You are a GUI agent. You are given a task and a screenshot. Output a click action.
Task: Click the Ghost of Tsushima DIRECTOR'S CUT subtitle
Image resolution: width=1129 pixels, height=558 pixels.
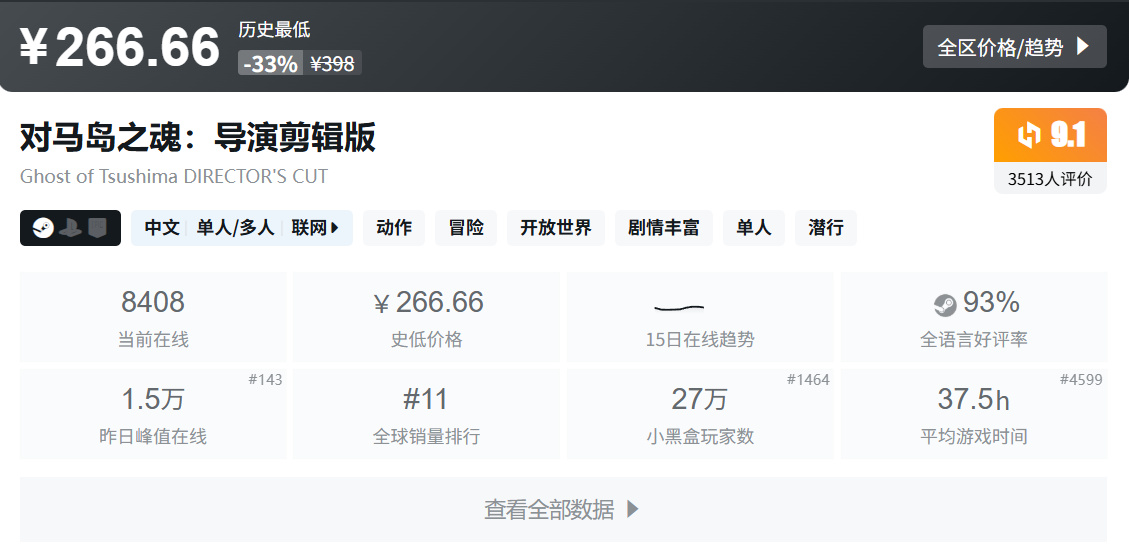174,176
